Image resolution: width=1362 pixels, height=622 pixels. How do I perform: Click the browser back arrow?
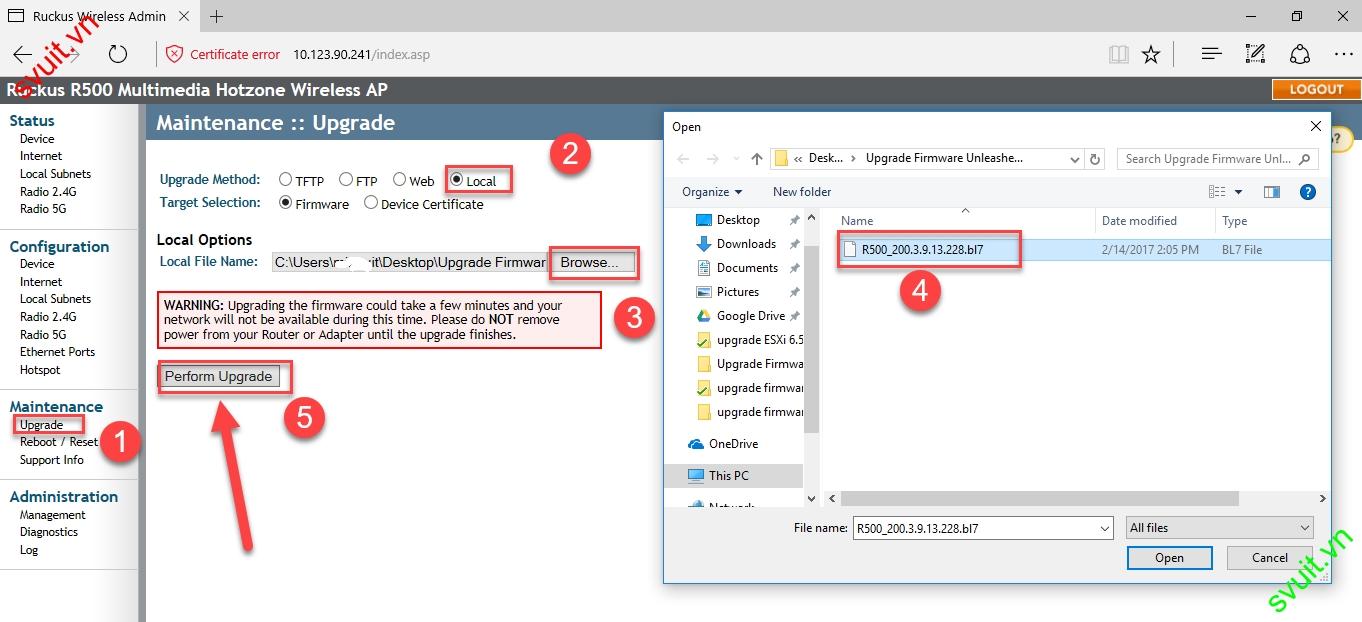pyautogui.click(x=23, y=54)
